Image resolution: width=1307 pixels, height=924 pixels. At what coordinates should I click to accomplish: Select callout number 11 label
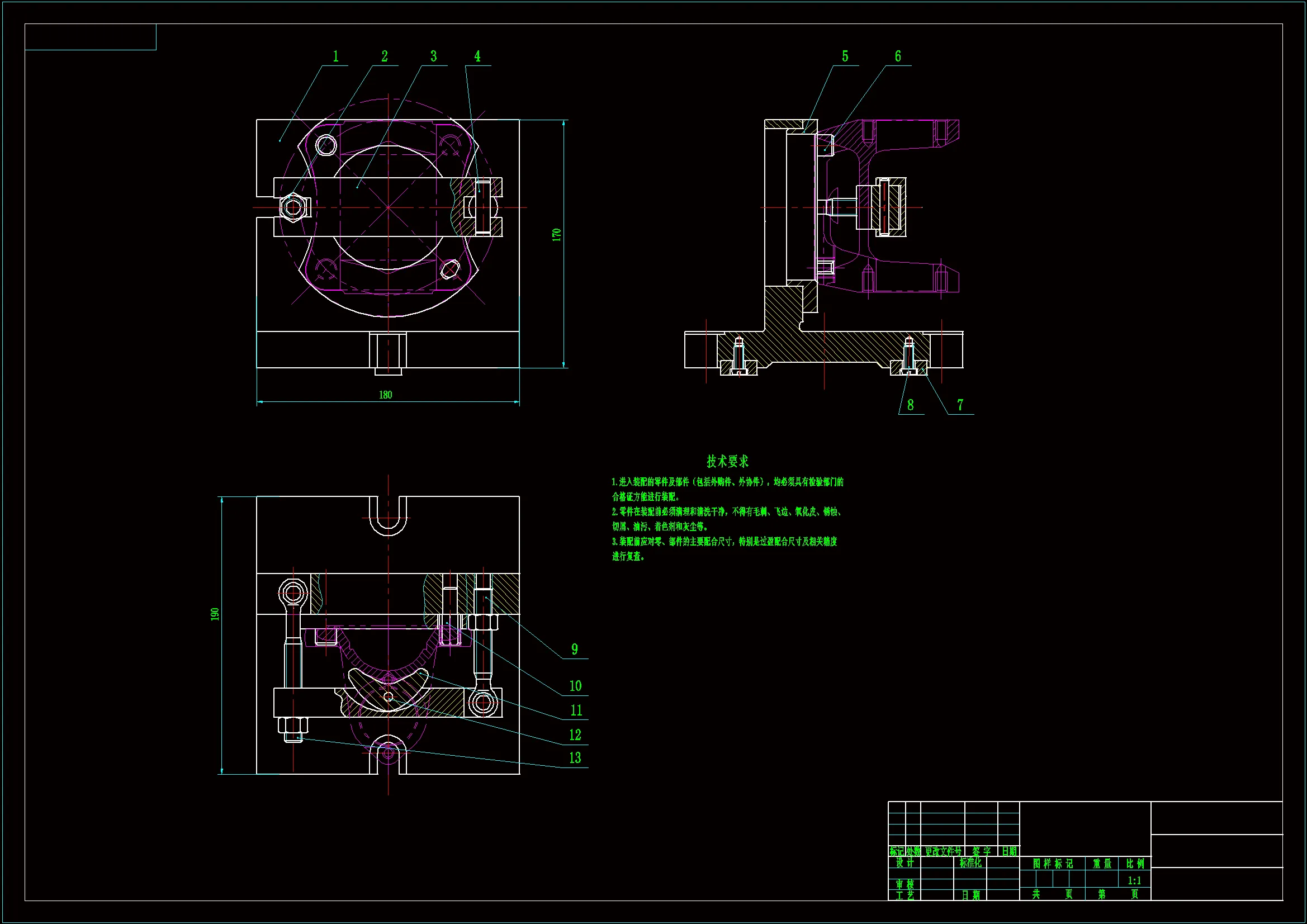(x=576, y=710)
